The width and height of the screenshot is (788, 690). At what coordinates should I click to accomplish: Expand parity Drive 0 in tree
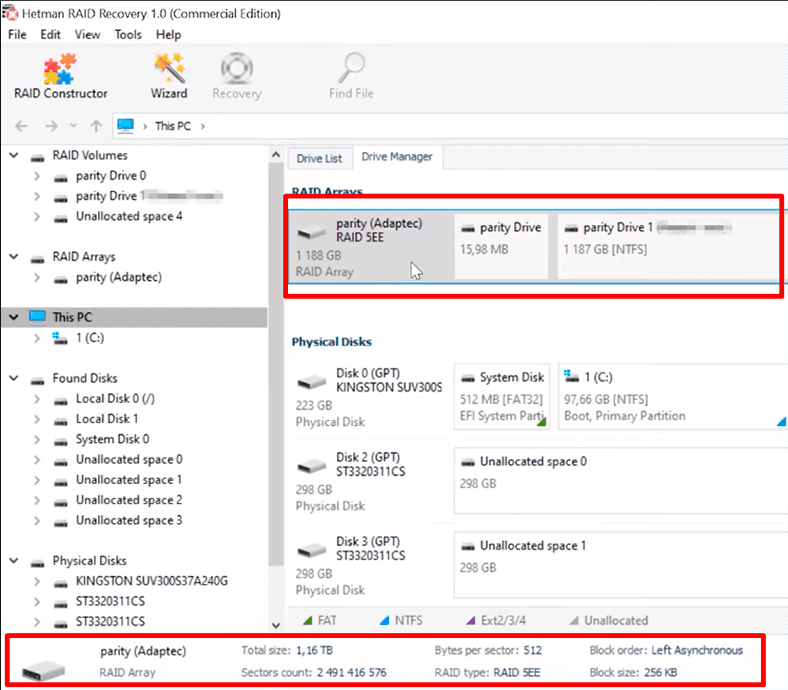coord(37,176)
